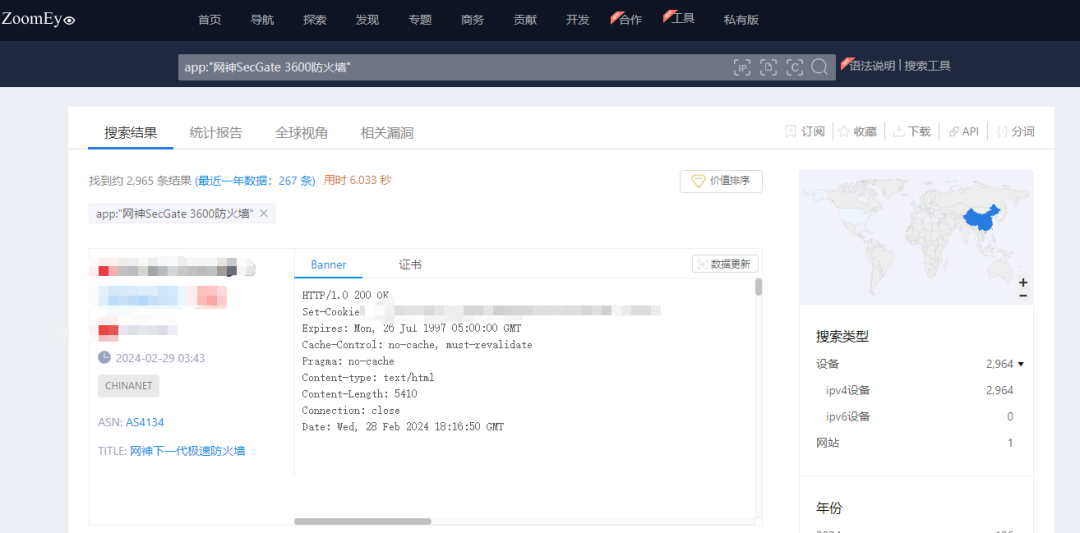The width and height of the screenshot is (1080, 533).
Task: Click the magnifier search icon
Action: pyautogui.click(x=819, y=67)
